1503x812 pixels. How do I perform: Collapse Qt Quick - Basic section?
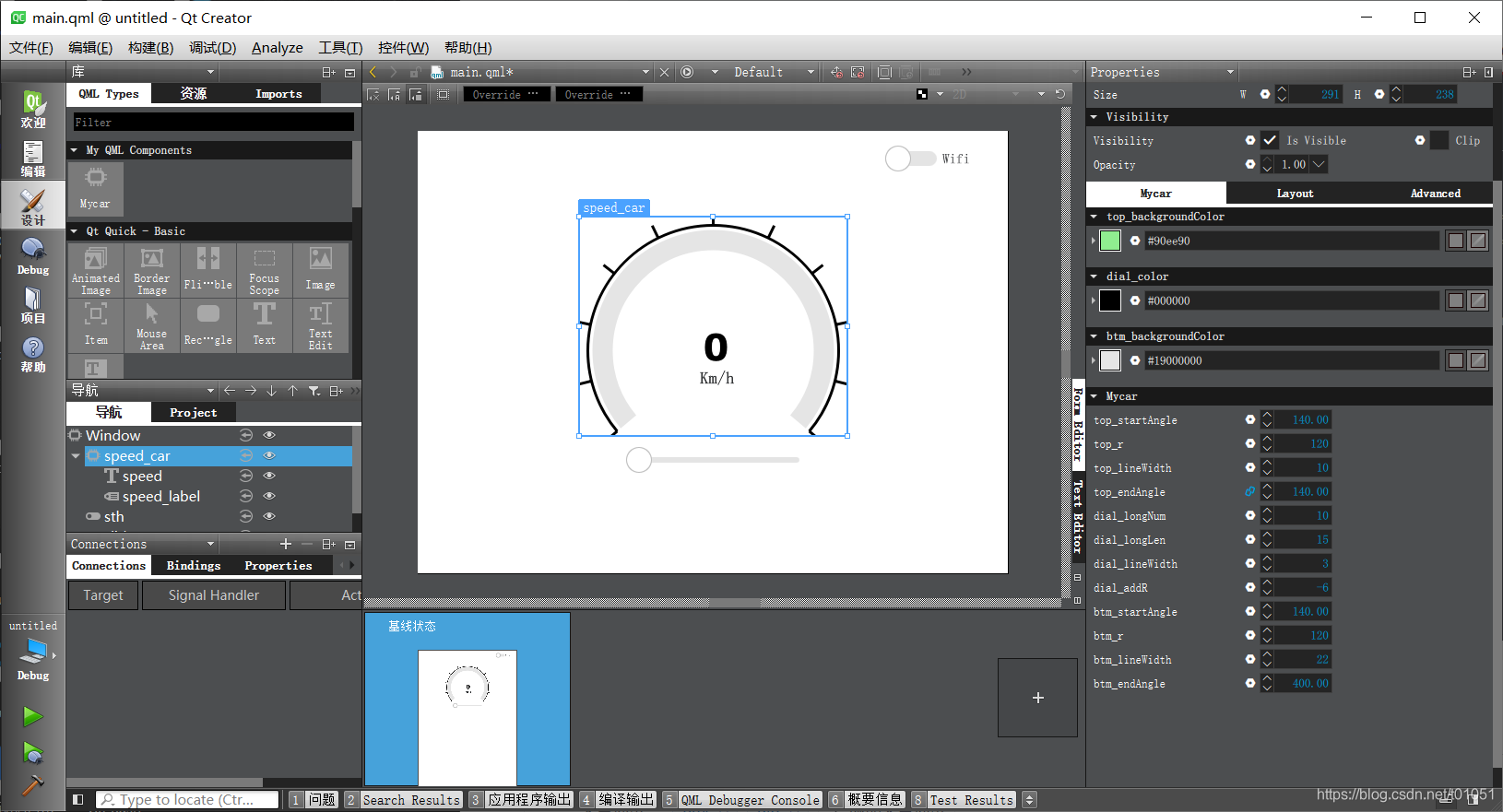(x=74, y=231)
